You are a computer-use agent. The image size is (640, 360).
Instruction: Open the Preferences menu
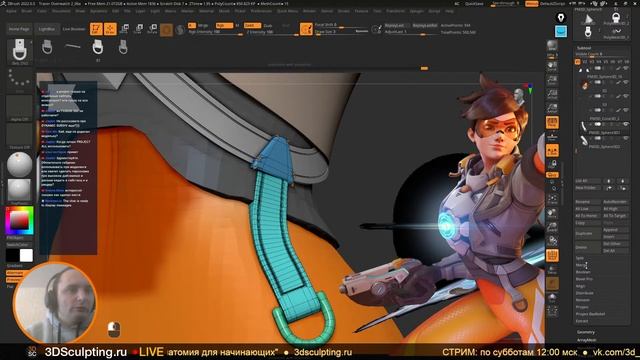click(x=261, y=11)
